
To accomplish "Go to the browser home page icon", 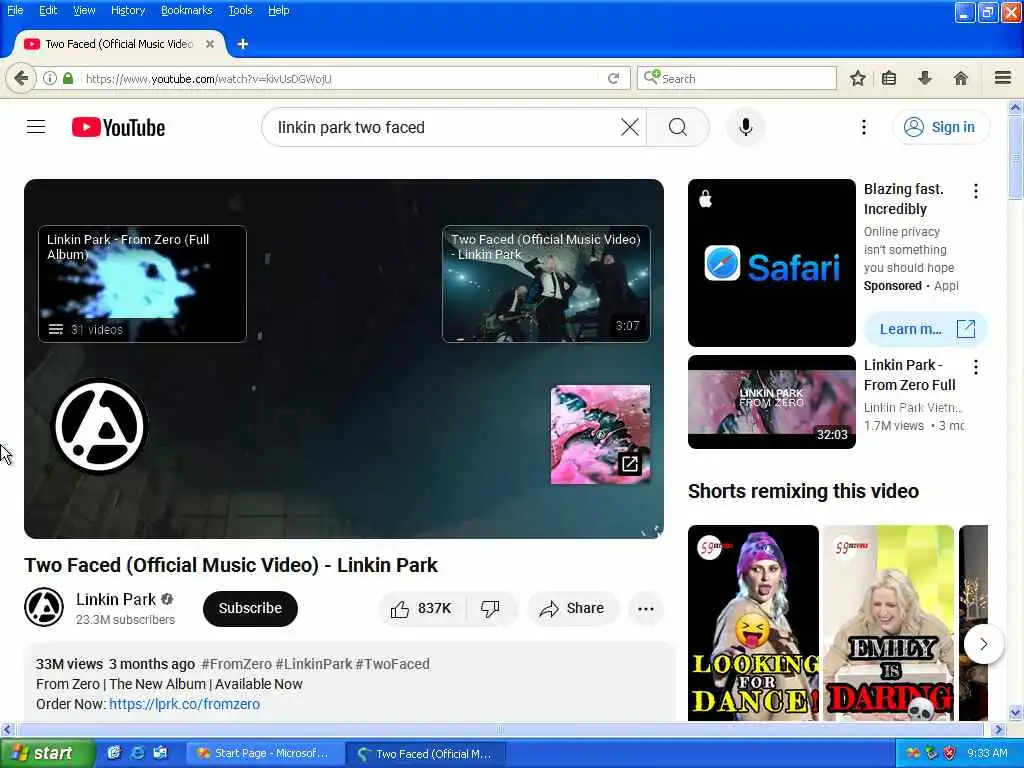I will 960,78.
